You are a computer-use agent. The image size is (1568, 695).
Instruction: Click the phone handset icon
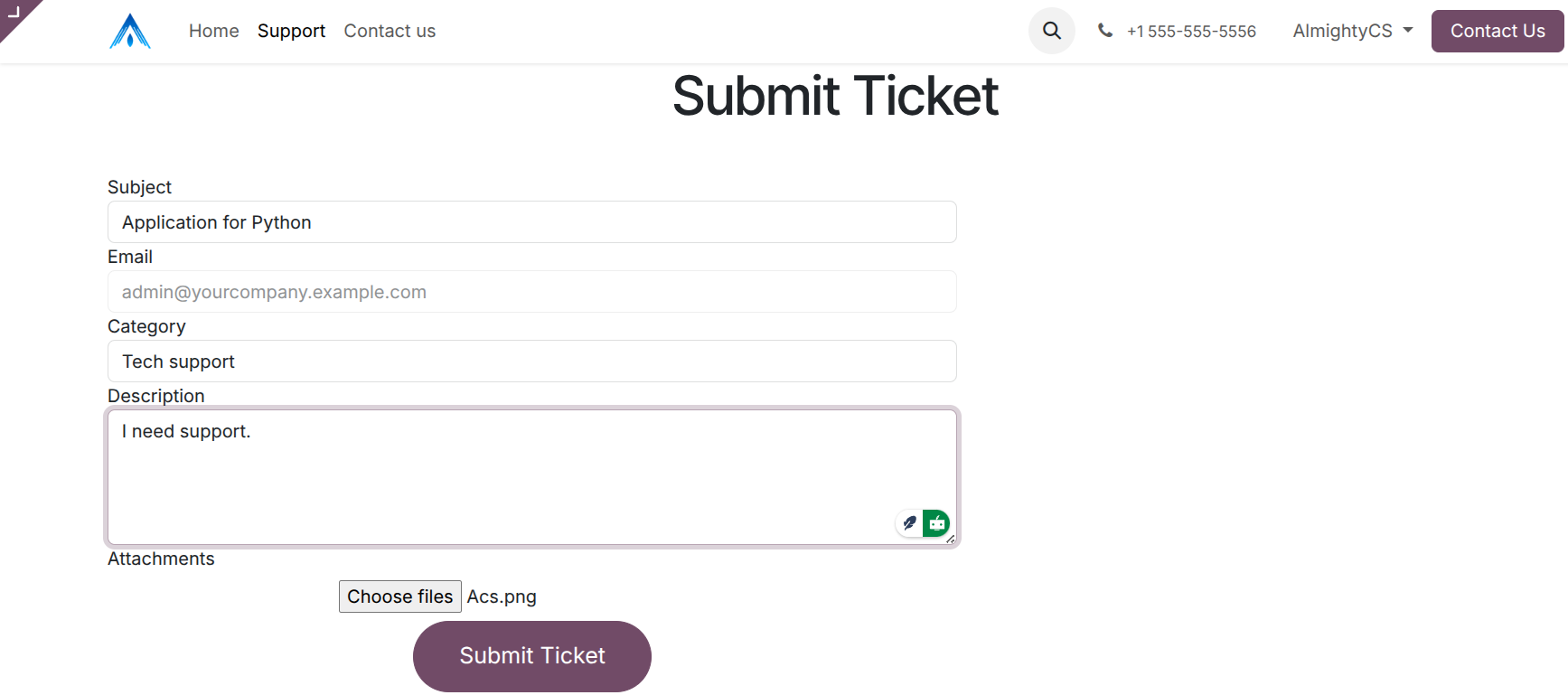coord(1104,31)
